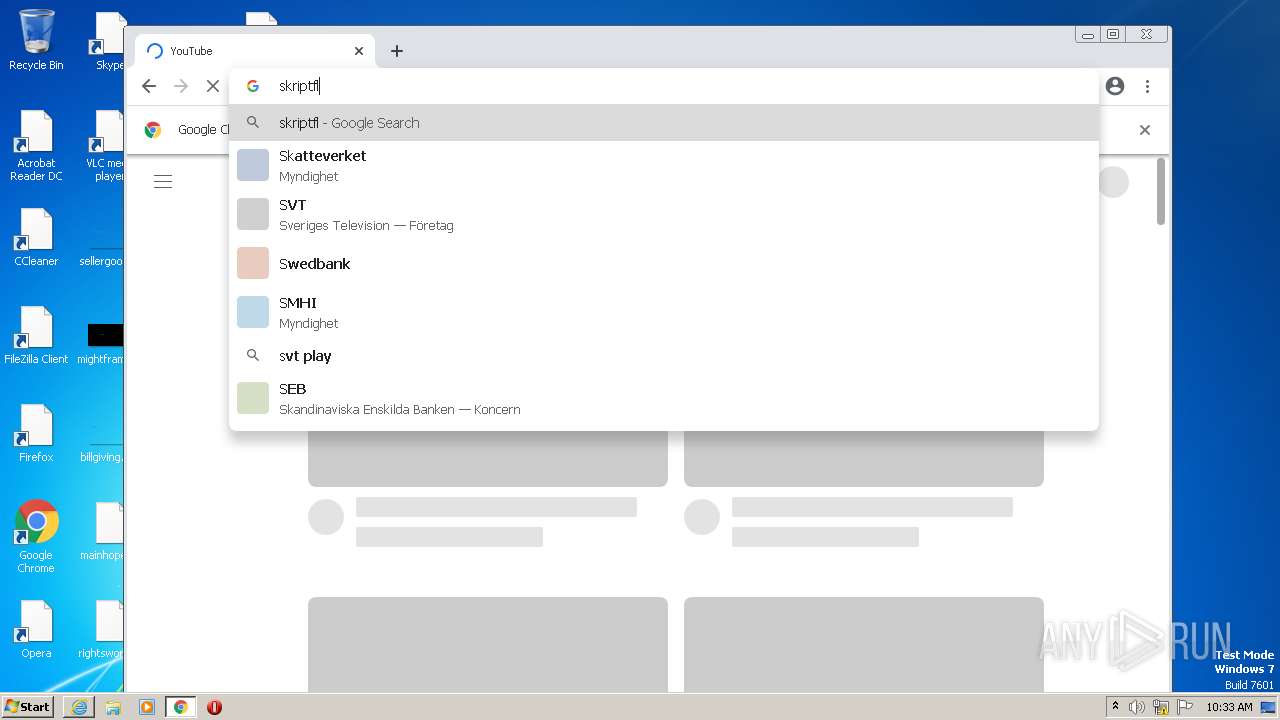Viewport: 1280px width, 720px height.
Task: Click the Google icon in address bar
Action: click(253, 86)
